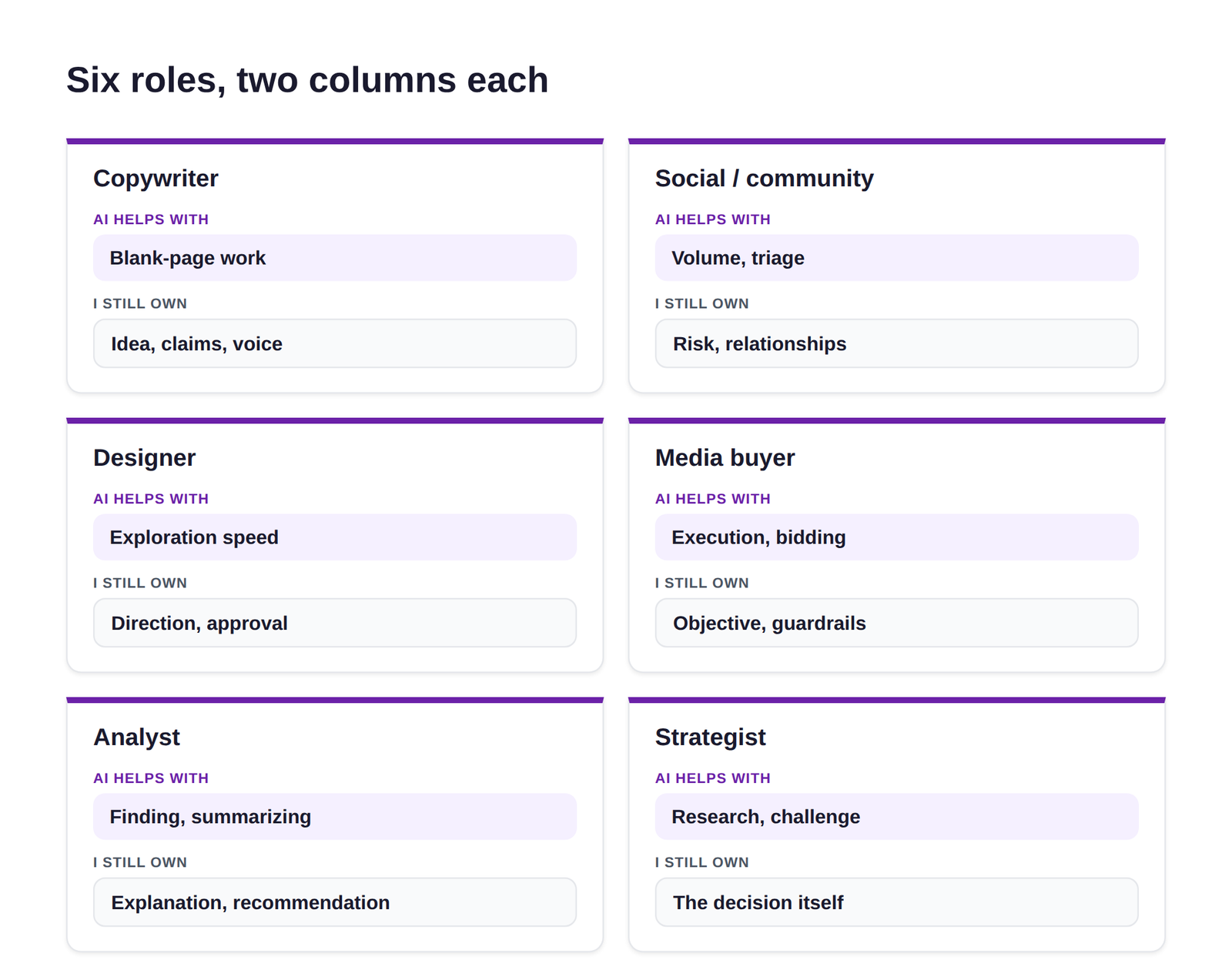Click 'AI HELPS WITH' label in Strategist card
This screenshot has width=1232, height=970.
coord(713,778)
